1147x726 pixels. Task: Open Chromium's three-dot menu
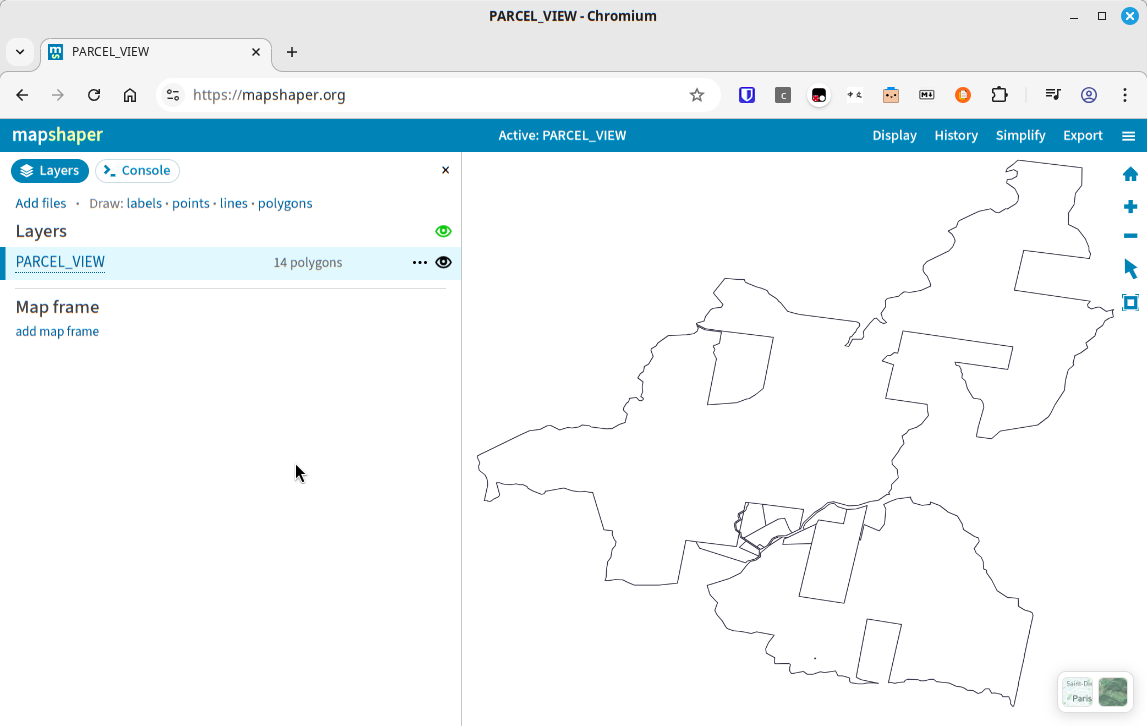(x=1125, y=95)
